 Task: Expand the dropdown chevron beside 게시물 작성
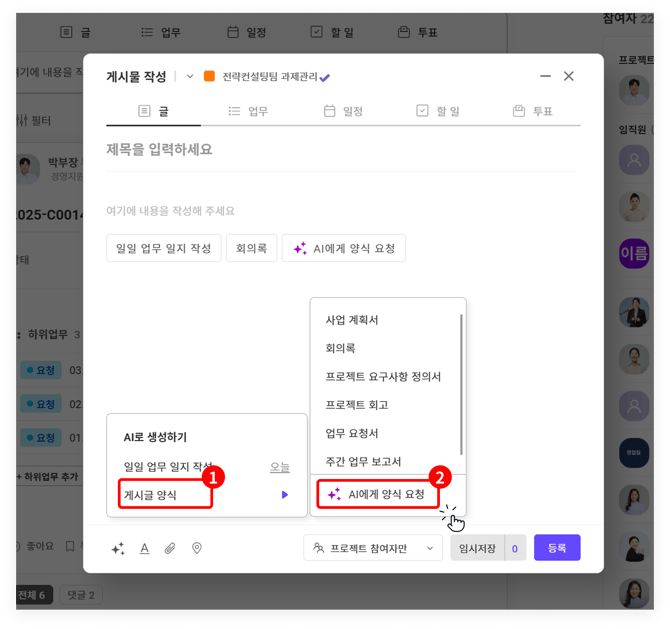[190, 77]
